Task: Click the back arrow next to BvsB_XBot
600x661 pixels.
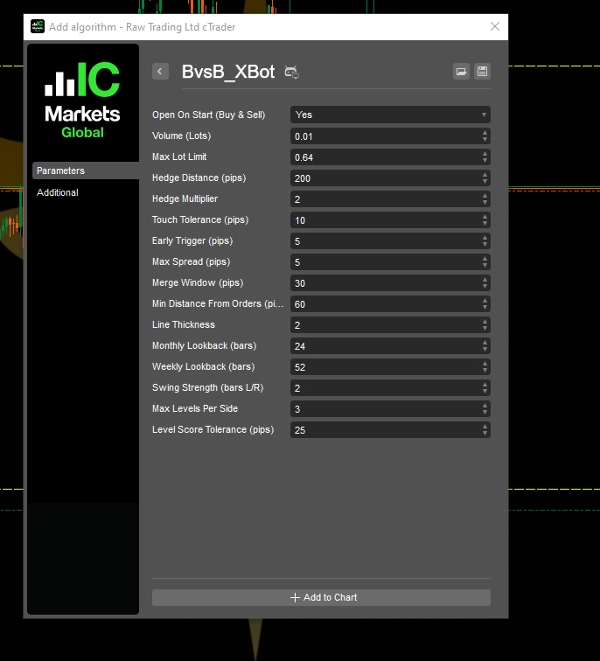Action: [x=160, y=71]
